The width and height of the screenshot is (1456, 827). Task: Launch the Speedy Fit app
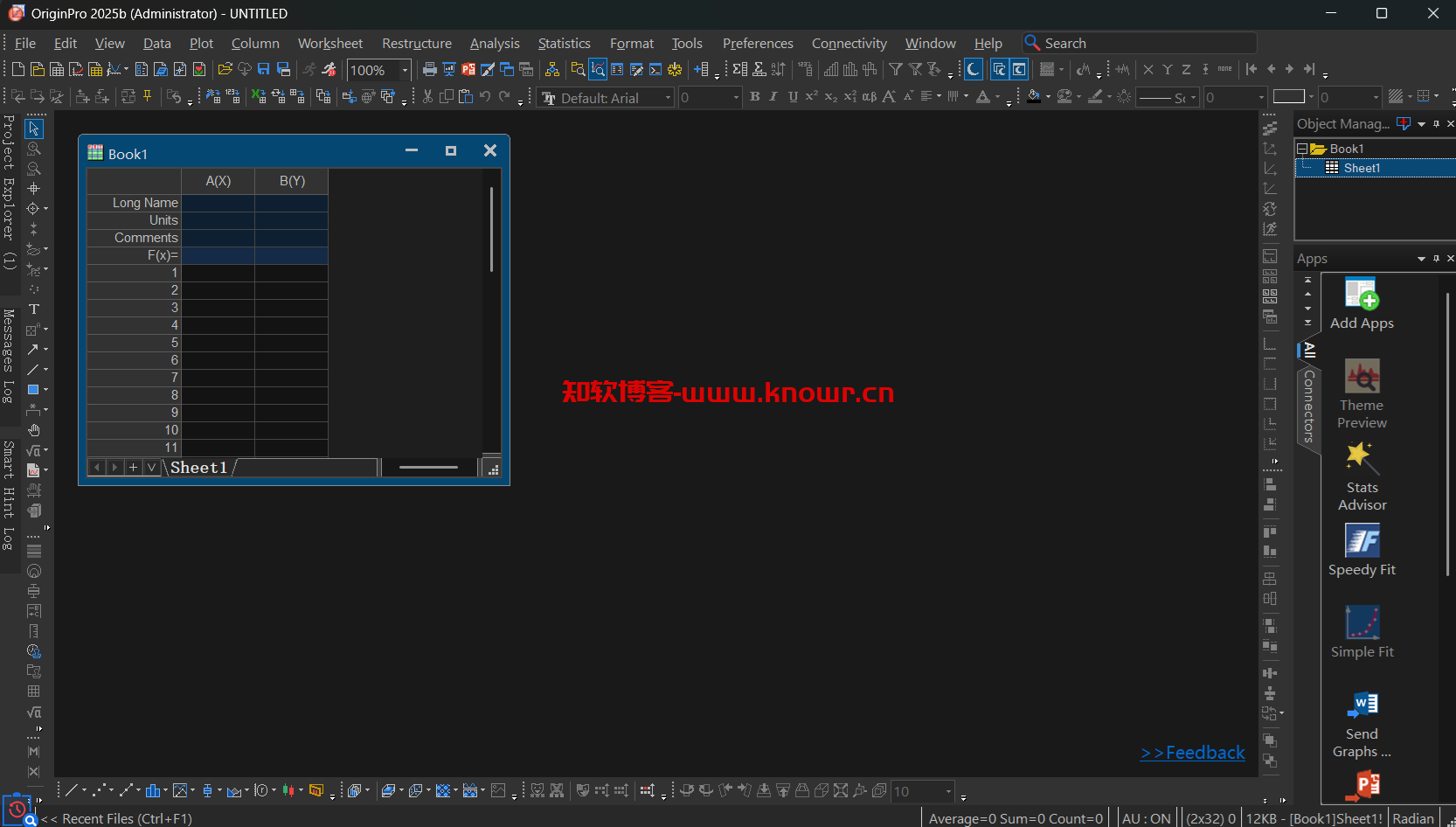click(1362, 550)
